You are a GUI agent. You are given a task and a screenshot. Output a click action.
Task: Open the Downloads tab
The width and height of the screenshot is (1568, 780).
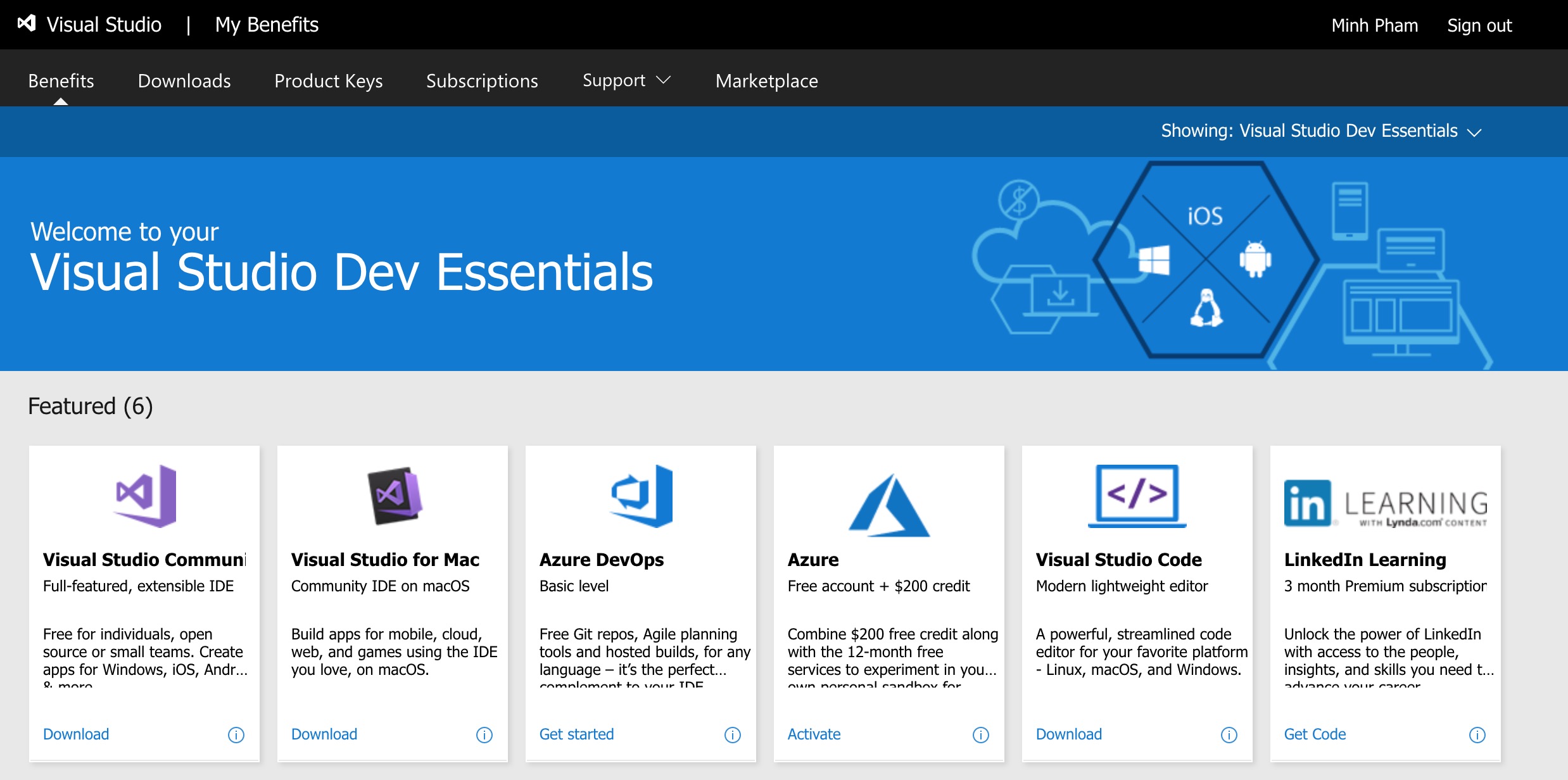[184, 80]
